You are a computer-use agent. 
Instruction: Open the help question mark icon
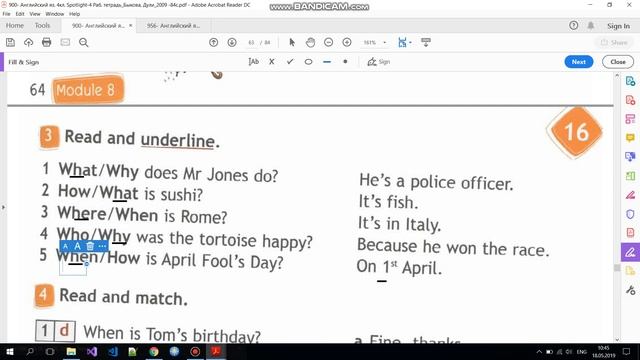(573, 26)
